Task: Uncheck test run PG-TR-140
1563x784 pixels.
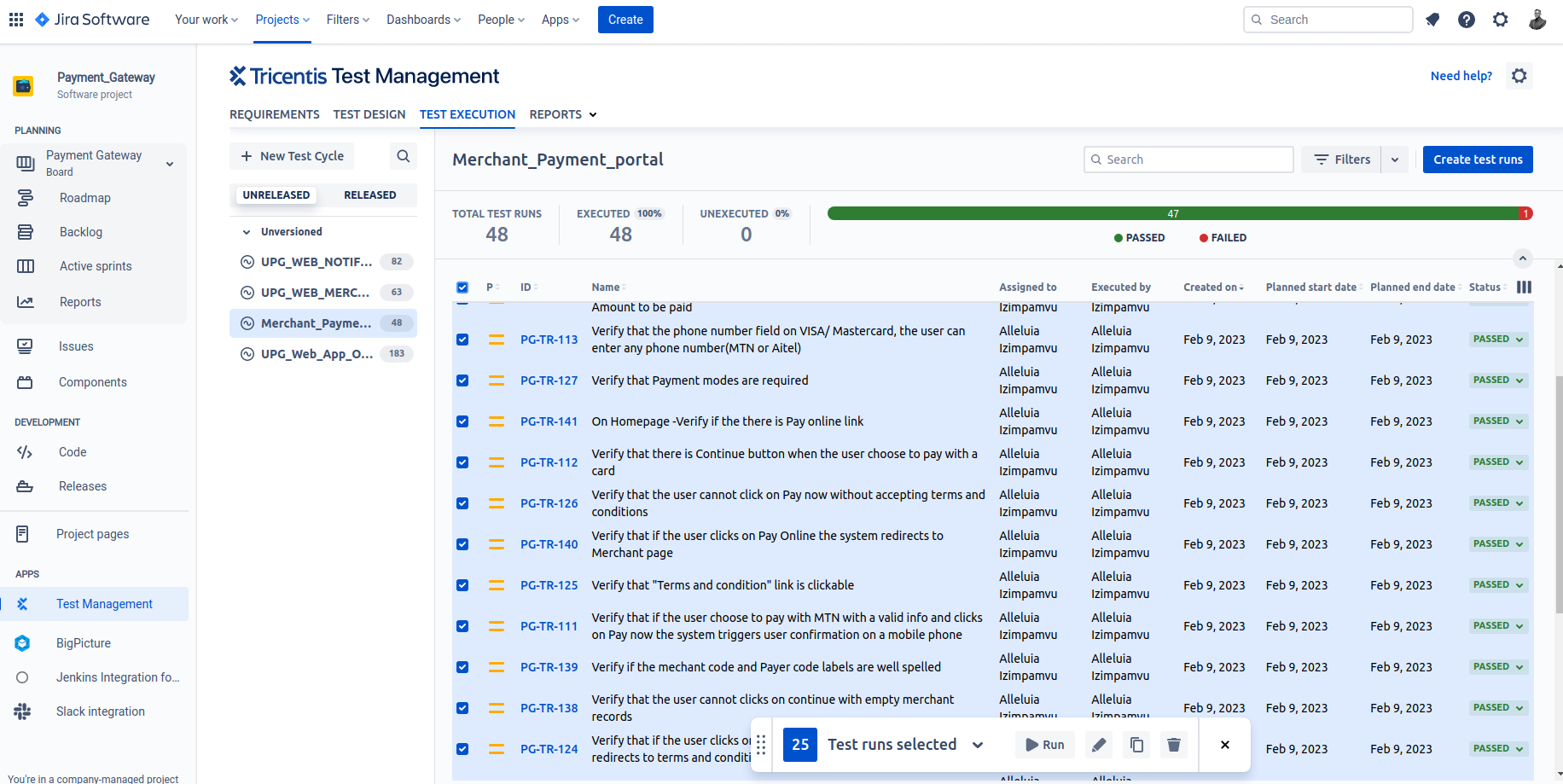Action: [x=462, y=544]
